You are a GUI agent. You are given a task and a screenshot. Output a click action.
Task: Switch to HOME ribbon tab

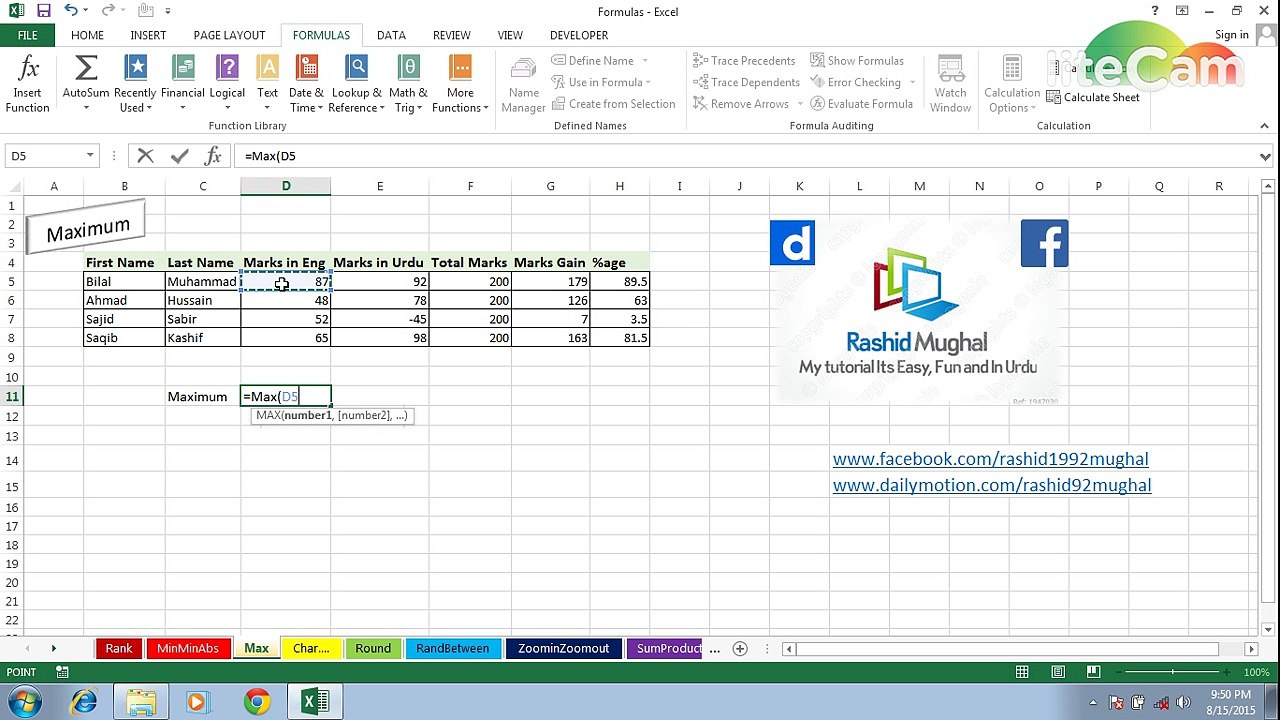87,35
